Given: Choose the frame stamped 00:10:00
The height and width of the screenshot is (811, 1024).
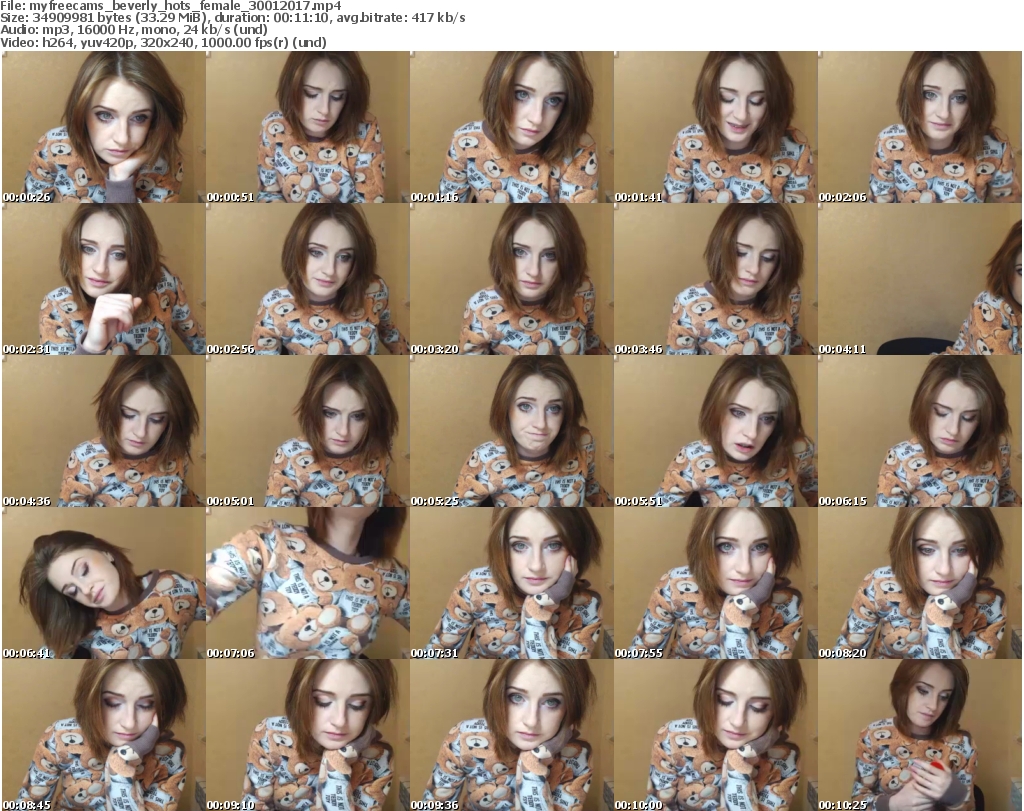Looking at the screenshot, I should [x=715, y=735].
